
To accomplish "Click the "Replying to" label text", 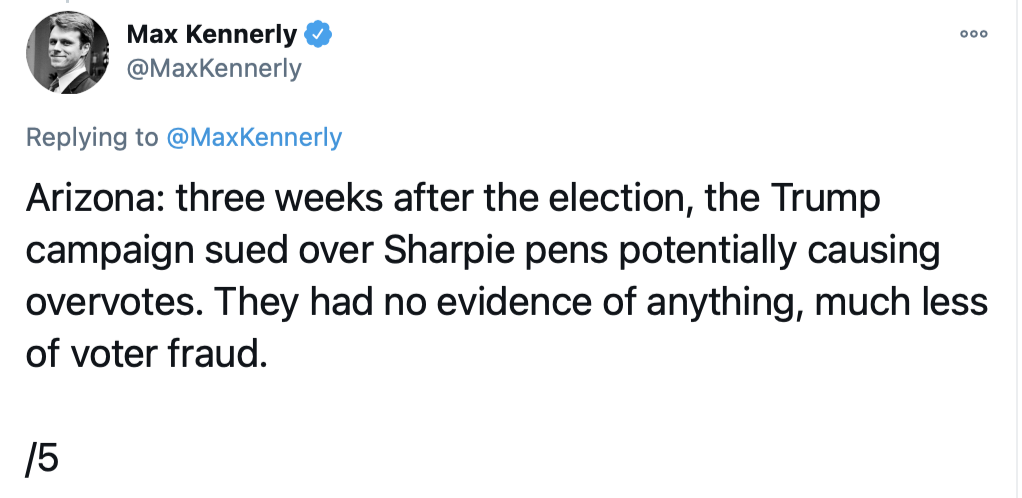I will (x=92, y=137).
